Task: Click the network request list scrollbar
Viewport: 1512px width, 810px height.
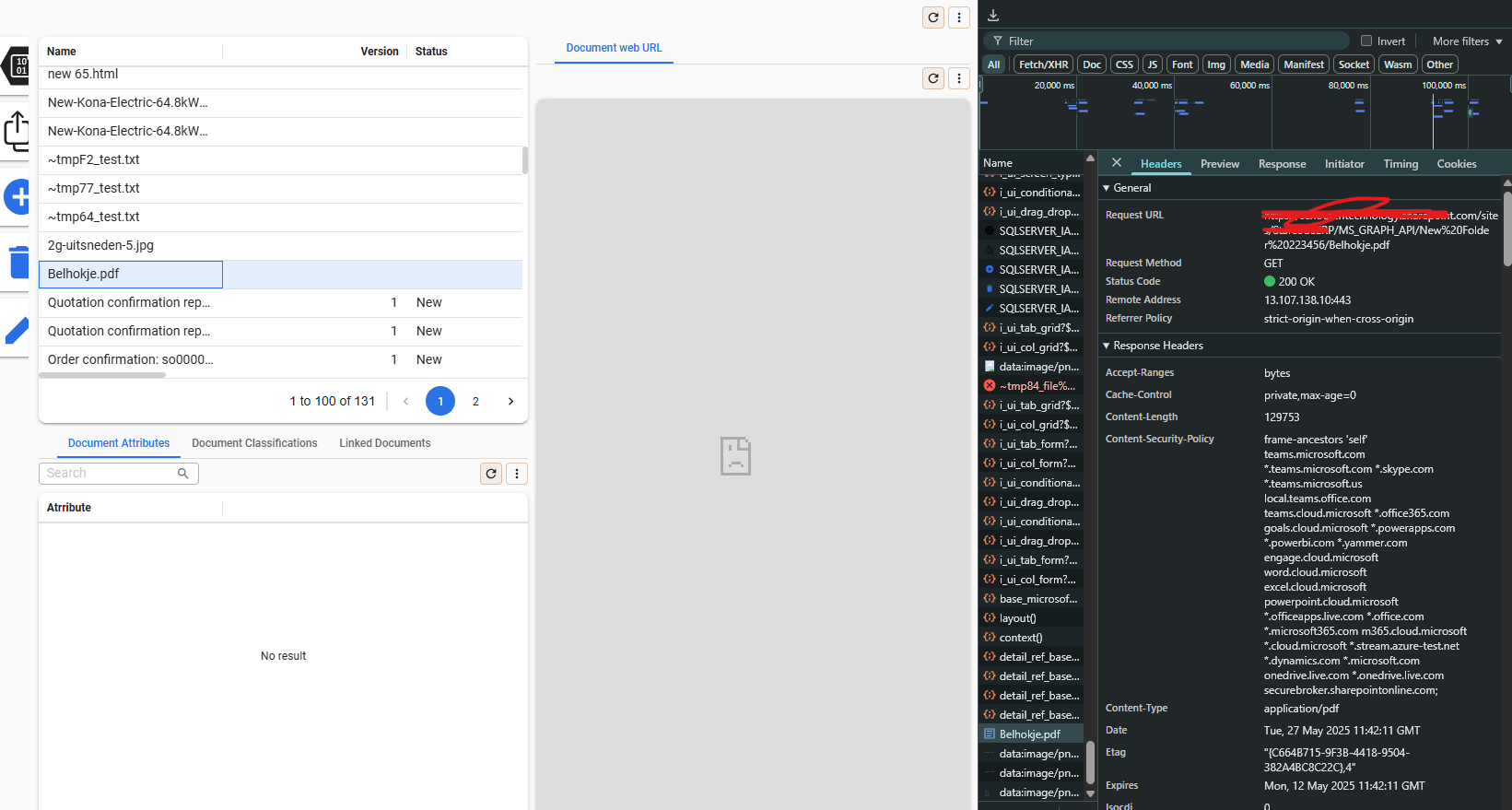Action: (x=1090, y=763)
